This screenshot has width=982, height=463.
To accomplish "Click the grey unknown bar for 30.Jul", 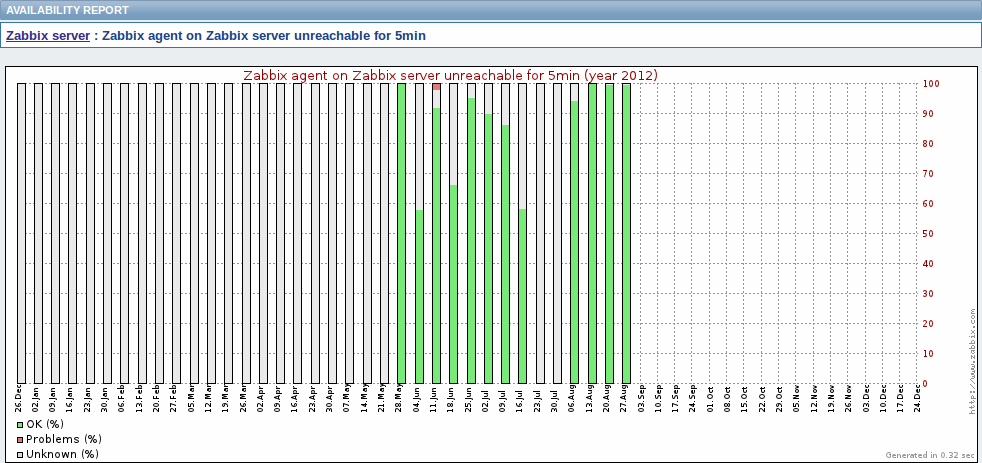I will point(557,233).
